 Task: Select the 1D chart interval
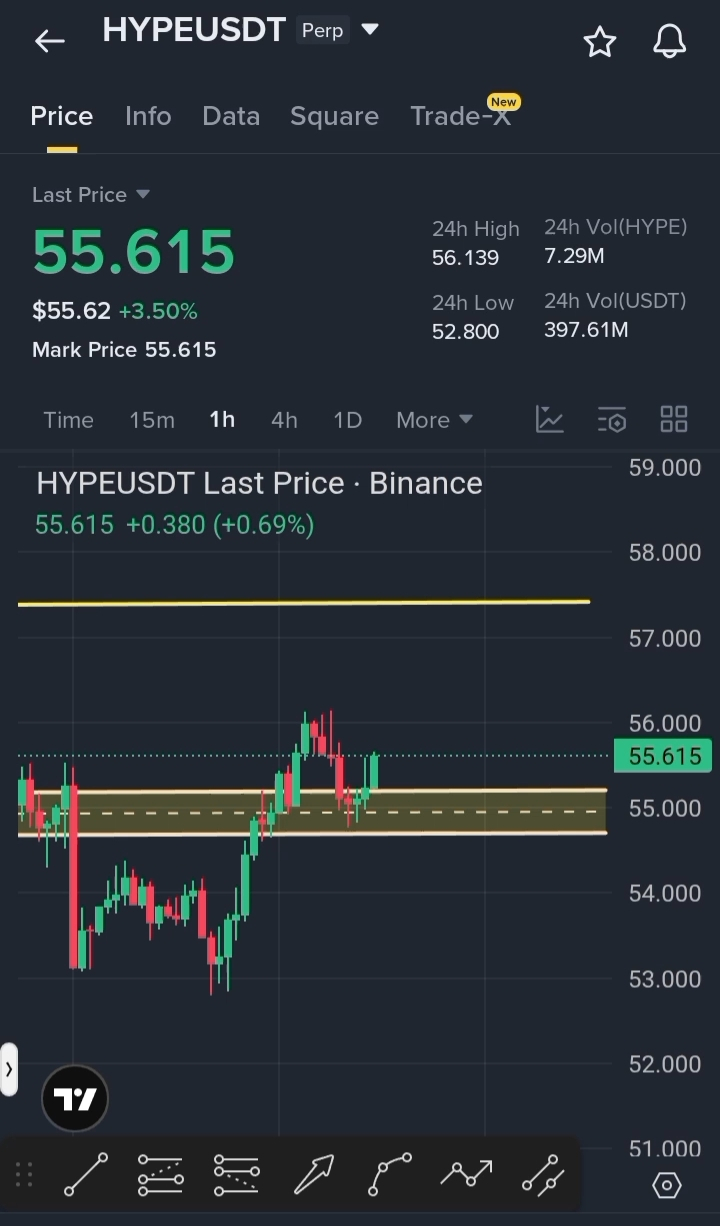point(347,420)
